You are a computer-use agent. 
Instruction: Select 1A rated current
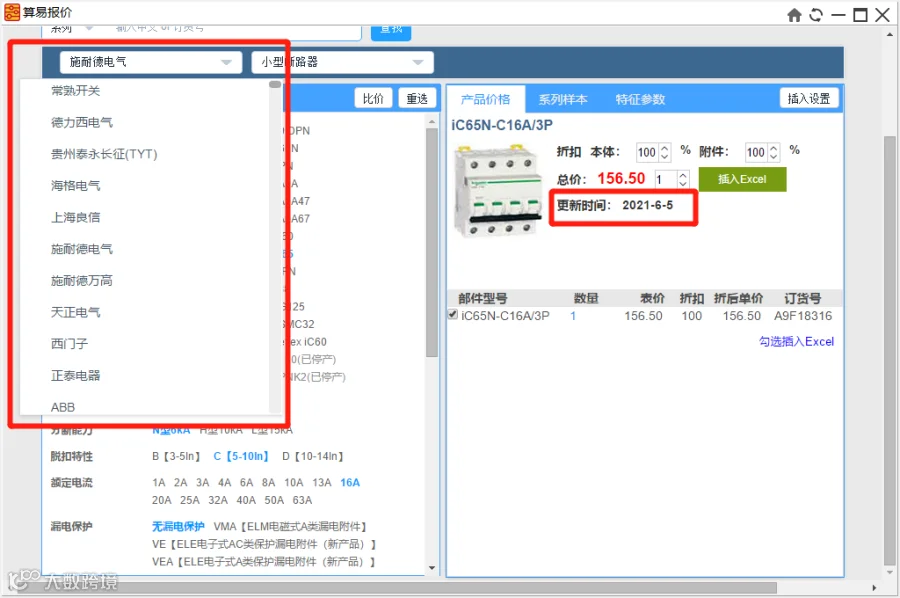(158, 483)
